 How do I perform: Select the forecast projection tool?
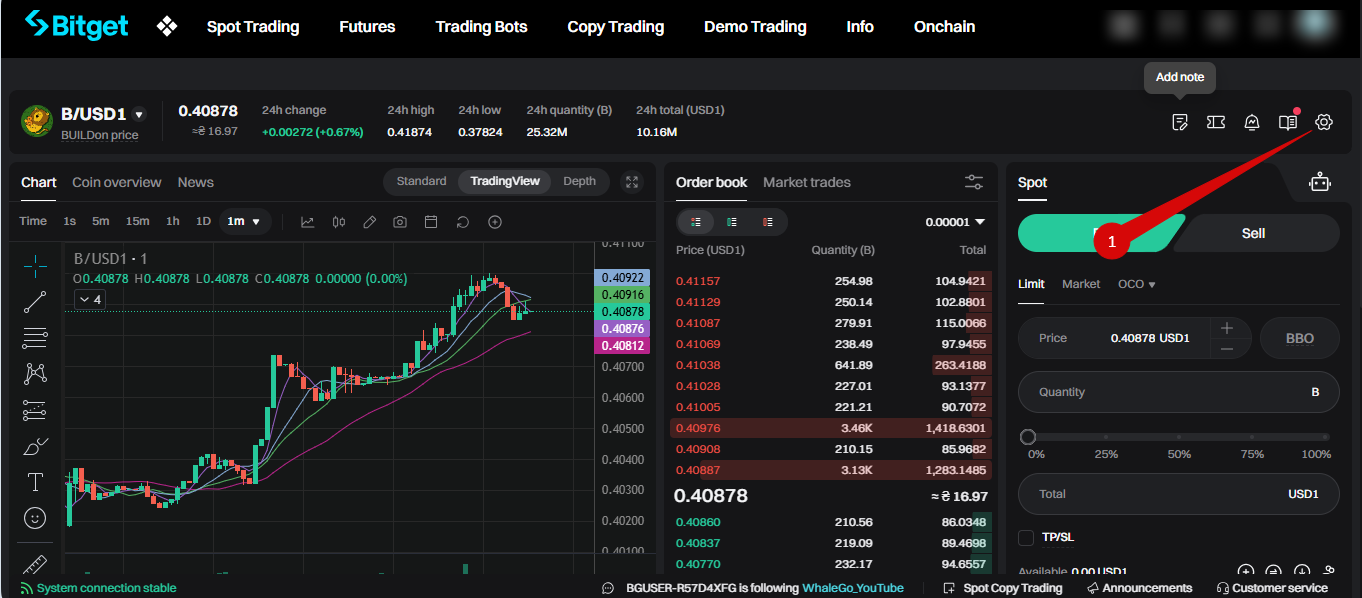pos(35,409)
